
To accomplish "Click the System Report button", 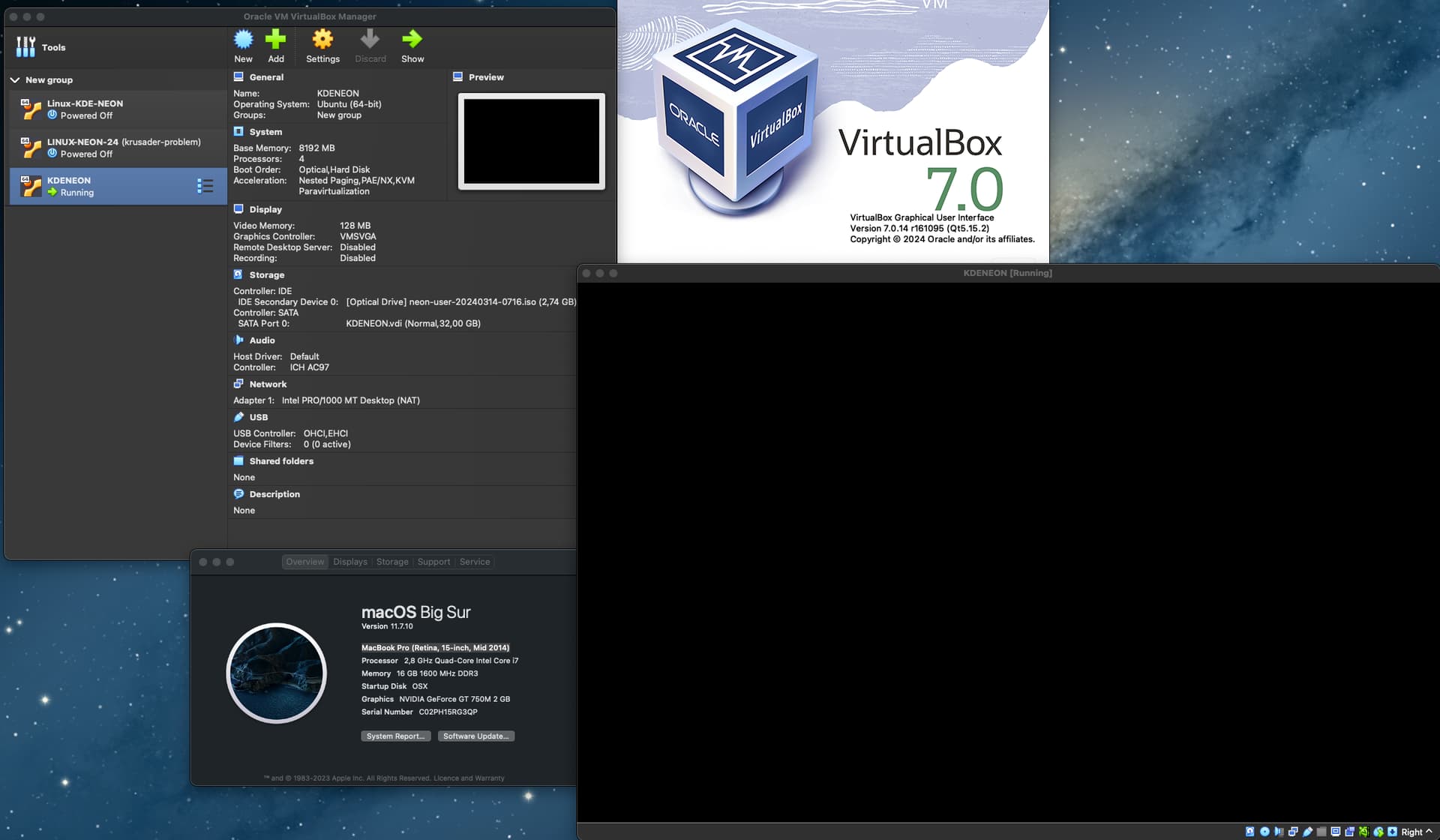I will [x=395, y=736].
